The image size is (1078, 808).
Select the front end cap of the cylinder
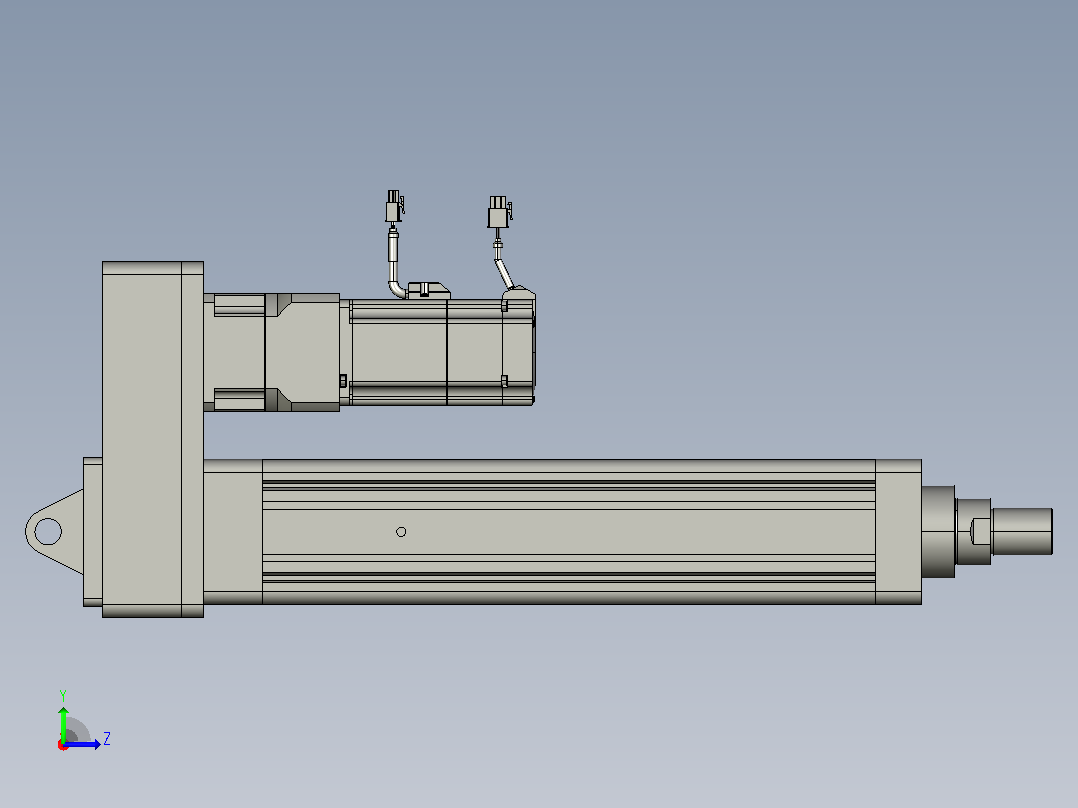[x=899, y=532]
